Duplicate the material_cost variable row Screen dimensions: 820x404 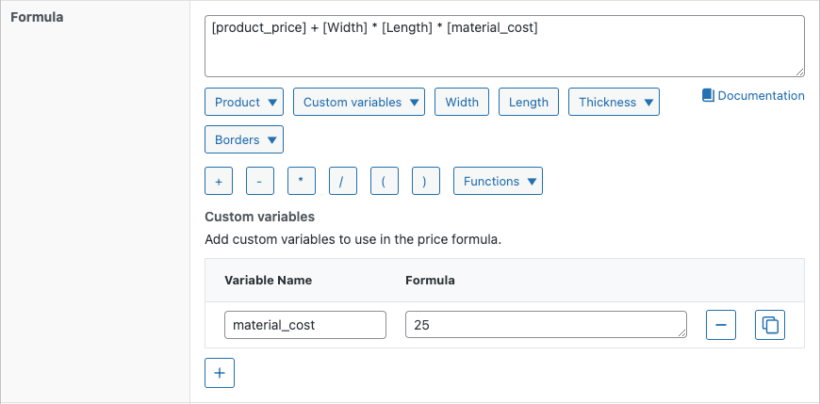click(770, 325)
